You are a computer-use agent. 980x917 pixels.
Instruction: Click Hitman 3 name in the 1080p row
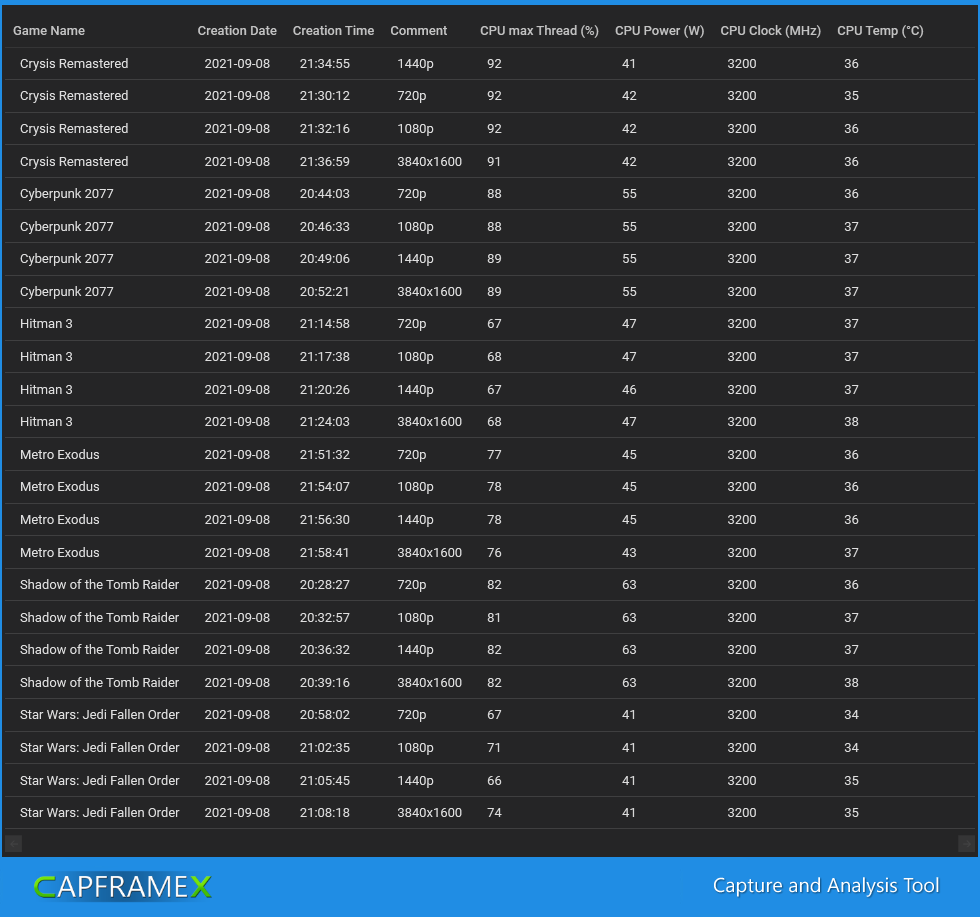46,357
